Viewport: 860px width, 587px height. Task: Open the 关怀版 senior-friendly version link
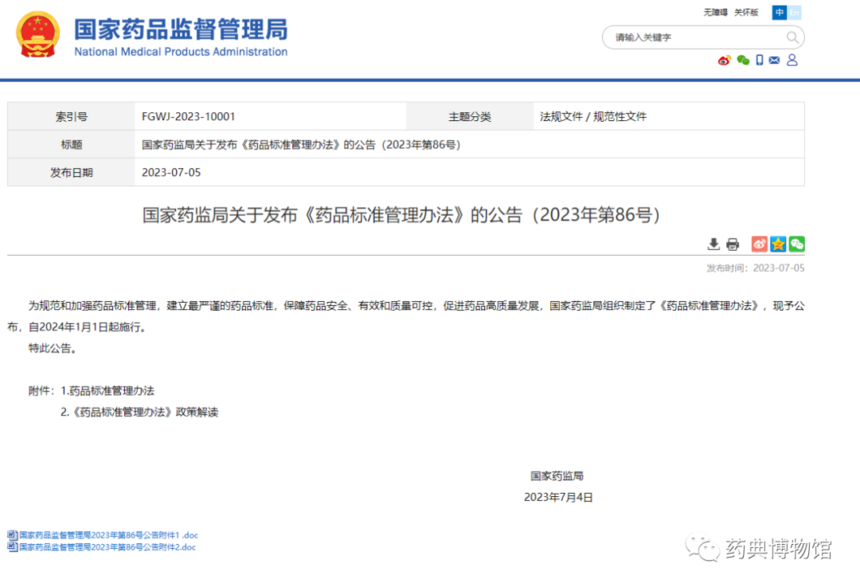(x=746, y=13)
